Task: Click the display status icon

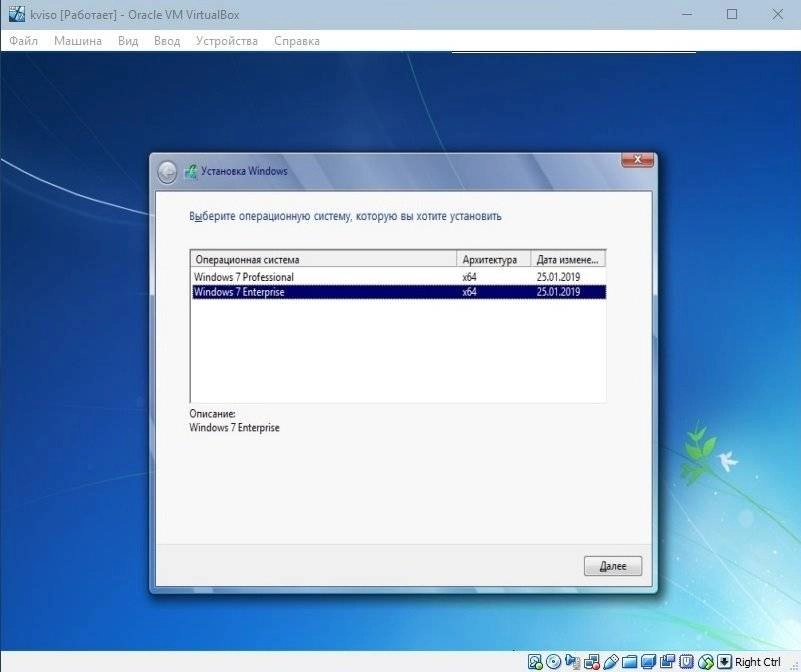Action: (648, 661)
